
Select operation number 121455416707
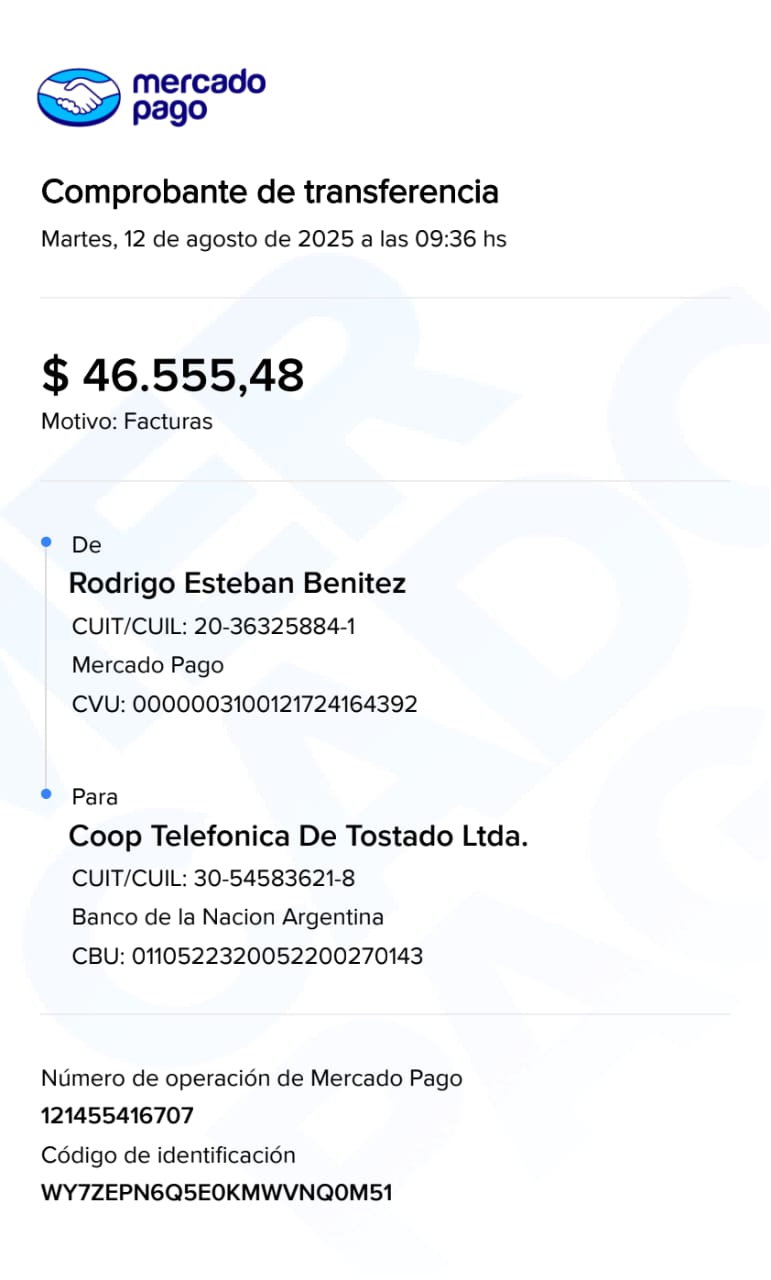click(117, 1116)
